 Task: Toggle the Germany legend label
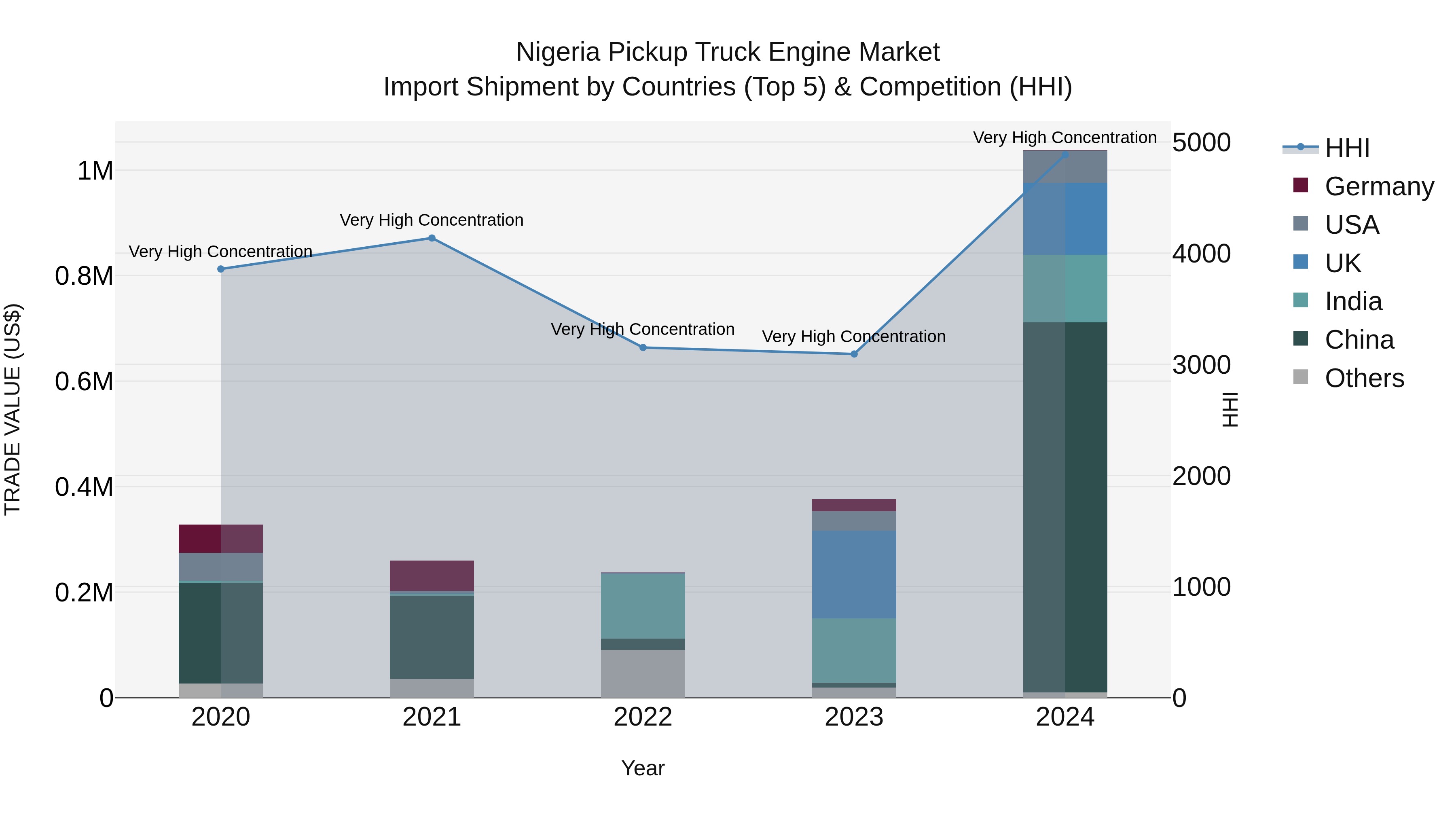(1380, 186)
